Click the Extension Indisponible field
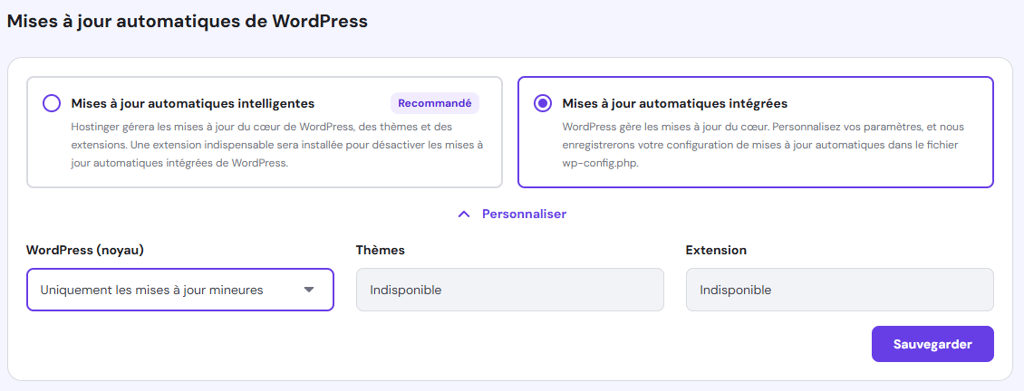The image size is (1024, 391). click(x=840, y=290)
